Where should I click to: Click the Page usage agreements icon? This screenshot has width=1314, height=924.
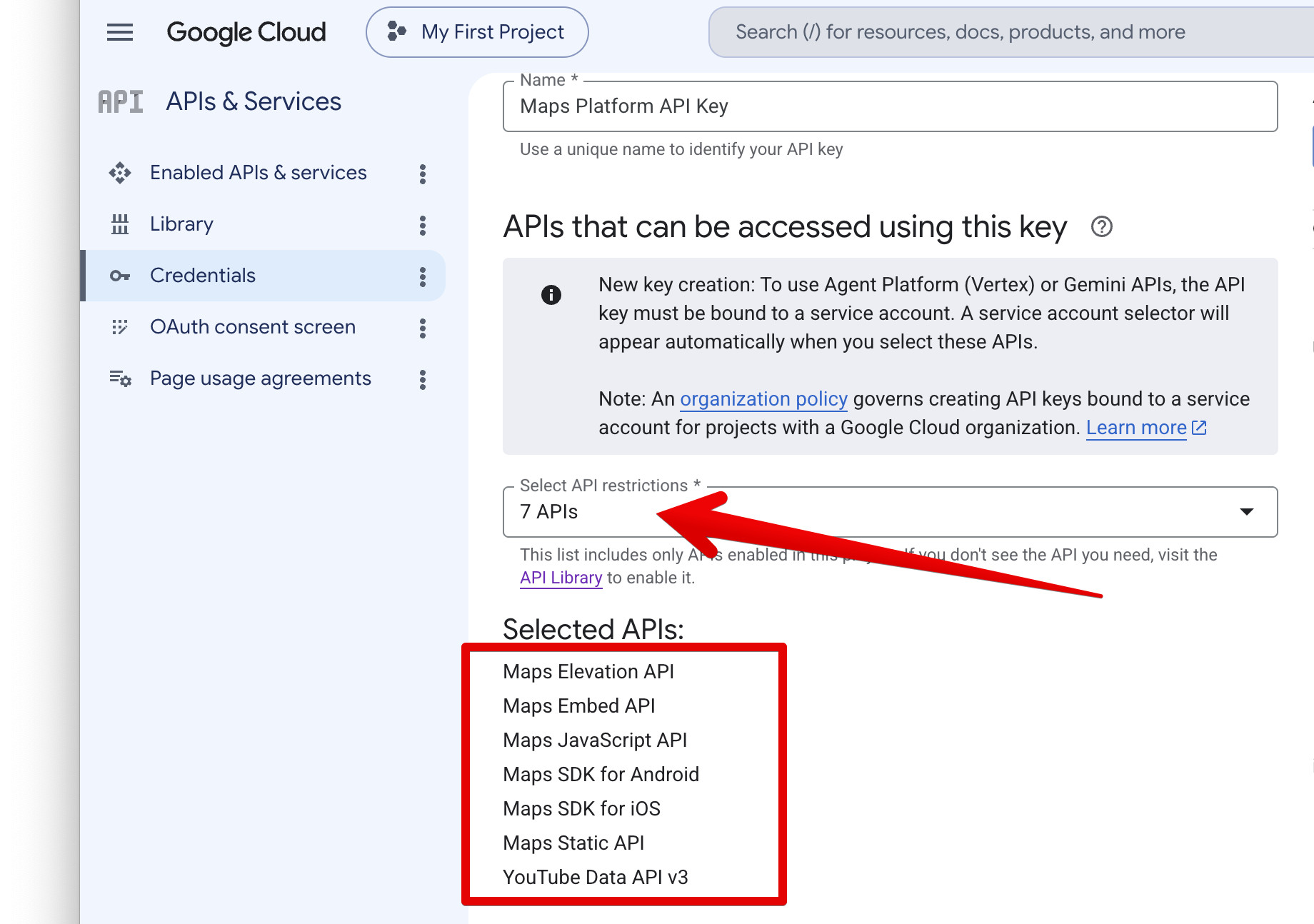[120, 378]
